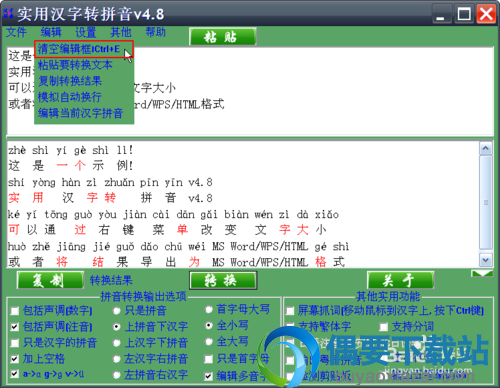Click the green 复制 button

coord(50,280)
